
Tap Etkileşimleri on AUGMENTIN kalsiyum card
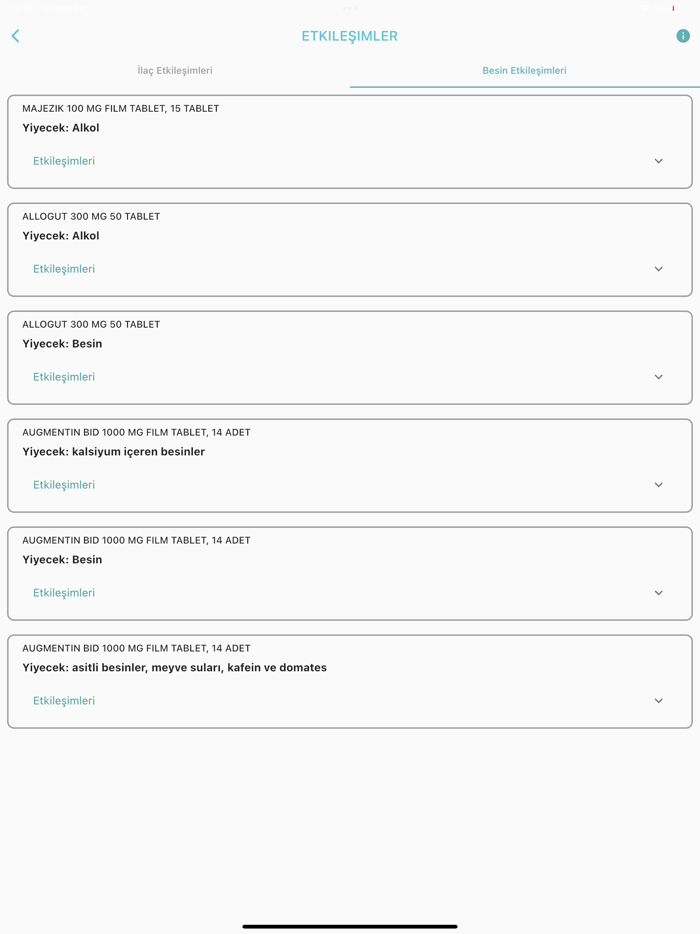point(63,484)
